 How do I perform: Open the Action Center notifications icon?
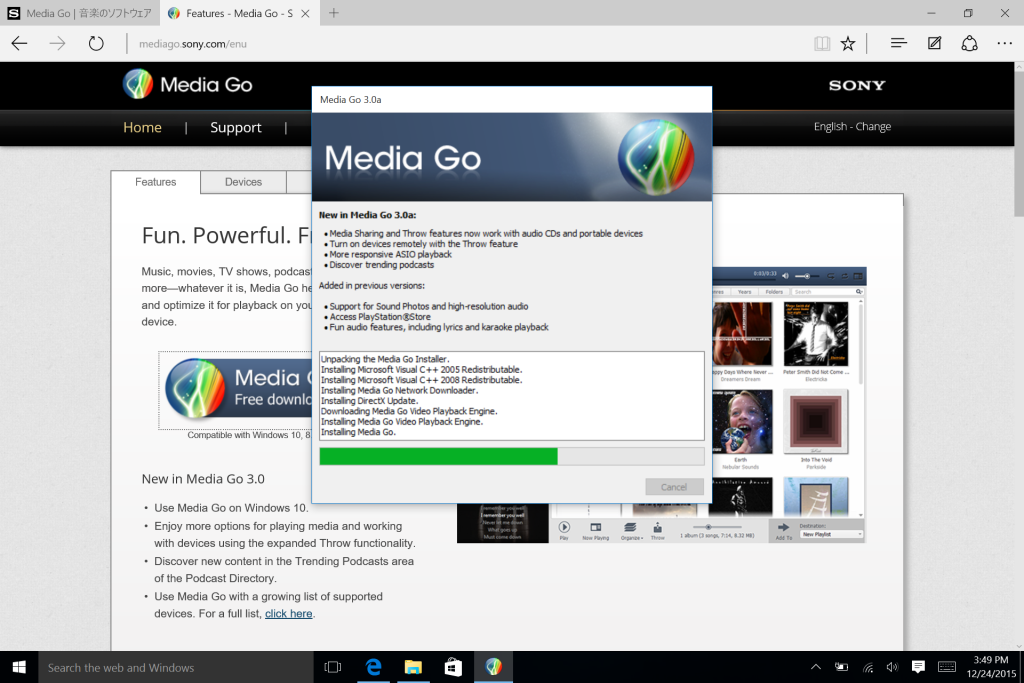[x=918, y=667]
